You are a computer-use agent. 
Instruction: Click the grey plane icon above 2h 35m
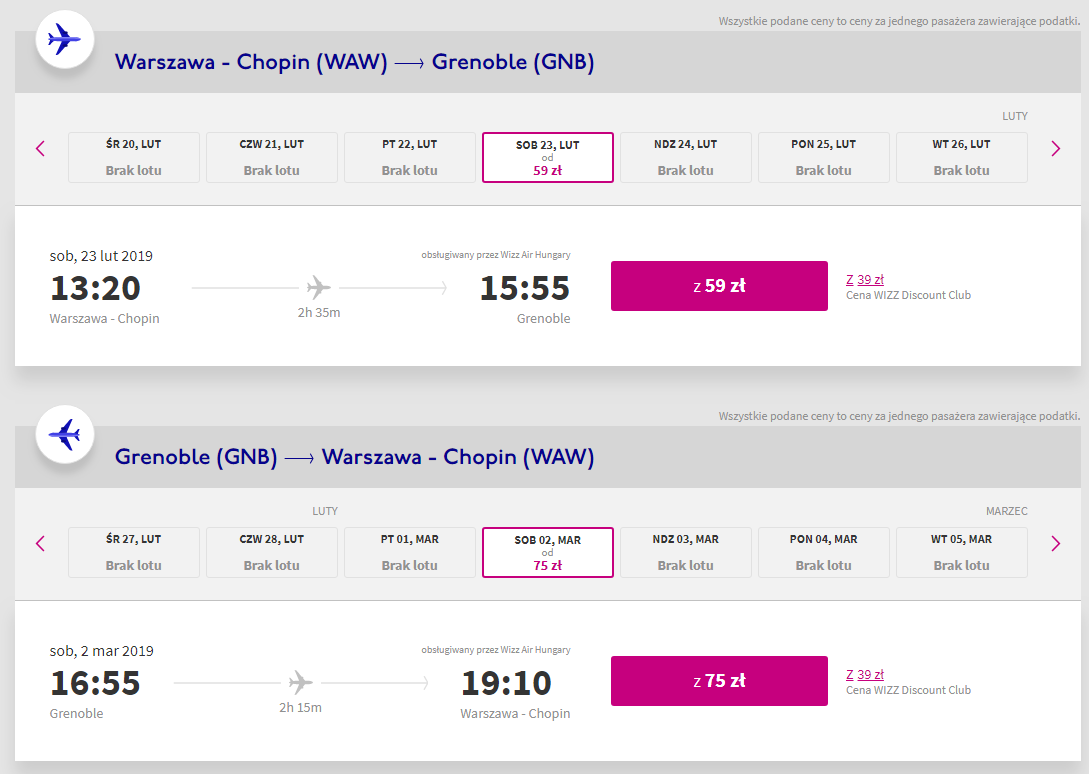coord(319,288)
